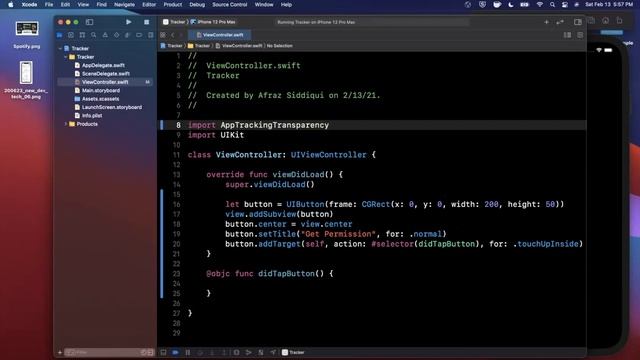Expand the Products folder
Screen dimensions: 640x360
[66, 124]
